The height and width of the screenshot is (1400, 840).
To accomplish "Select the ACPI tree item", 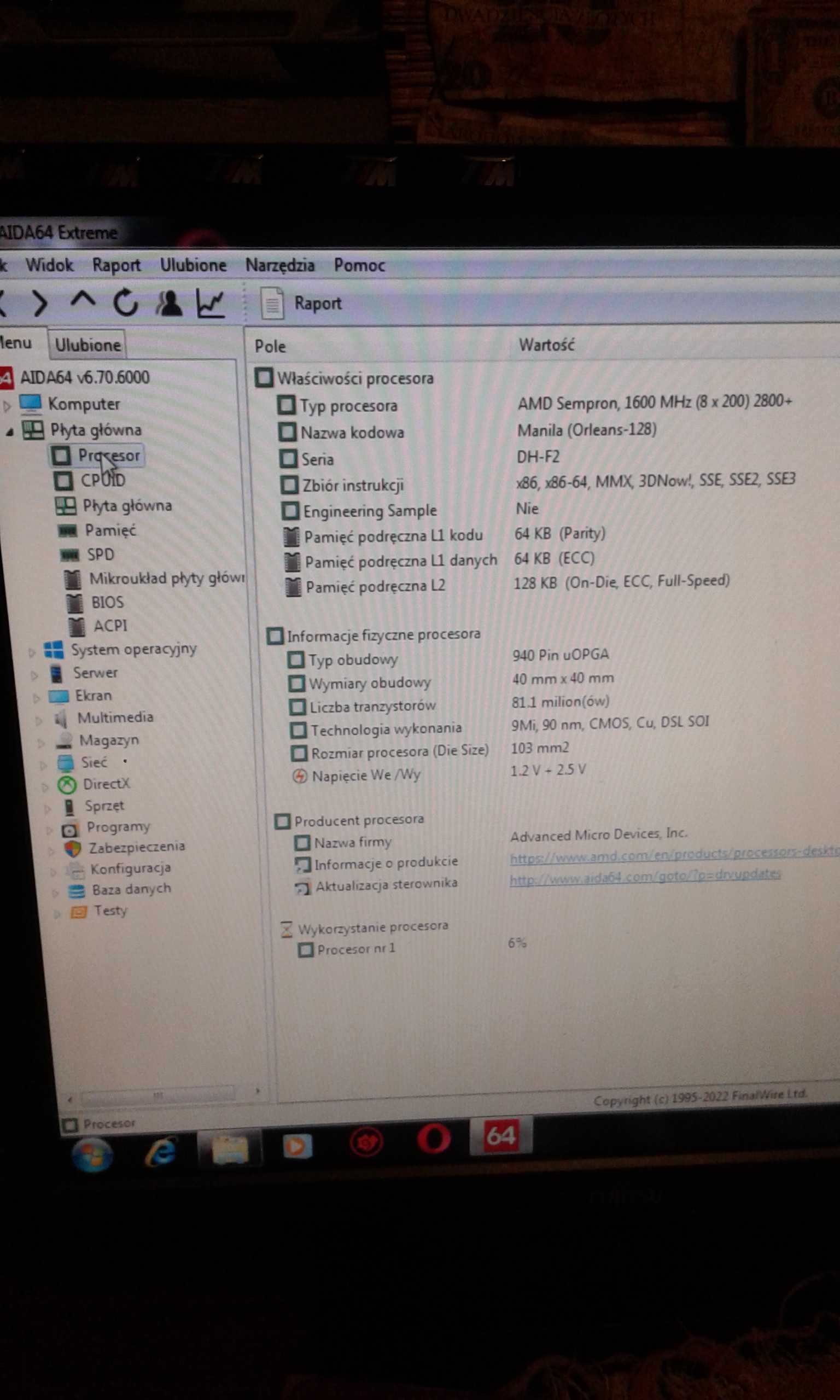I will coord(98,626).
